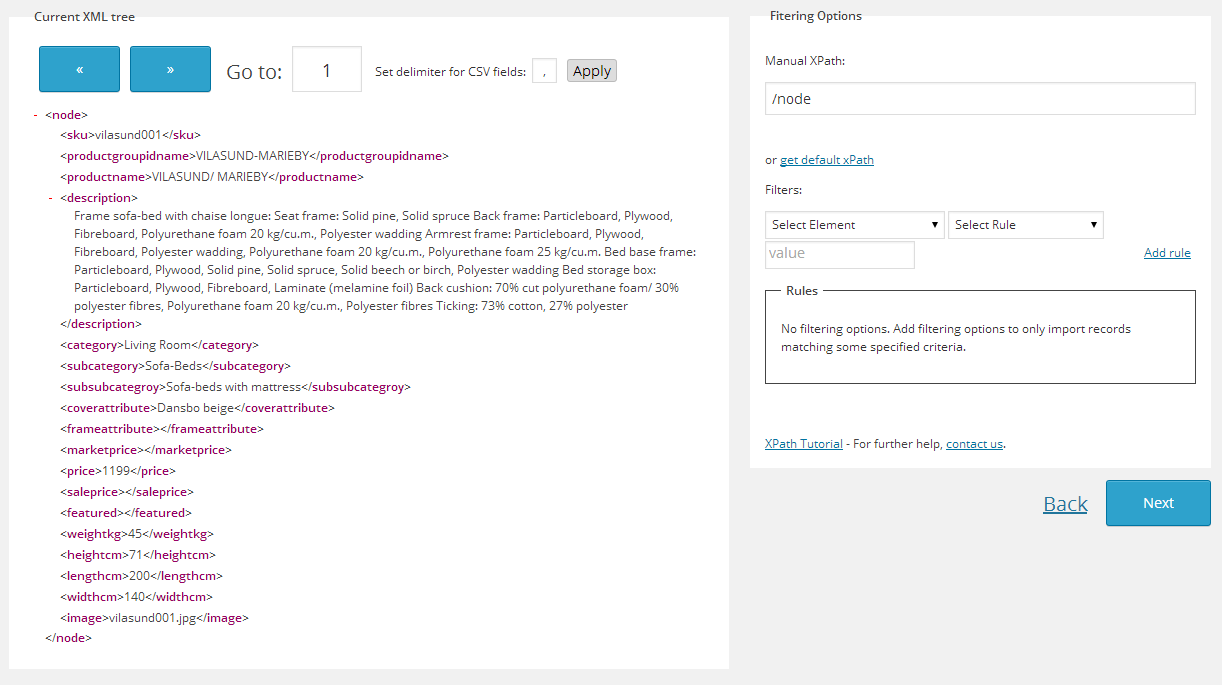This screenshot has height=685, width=1222.
Task: Click the next record » button
Action: tap(170, 69)
